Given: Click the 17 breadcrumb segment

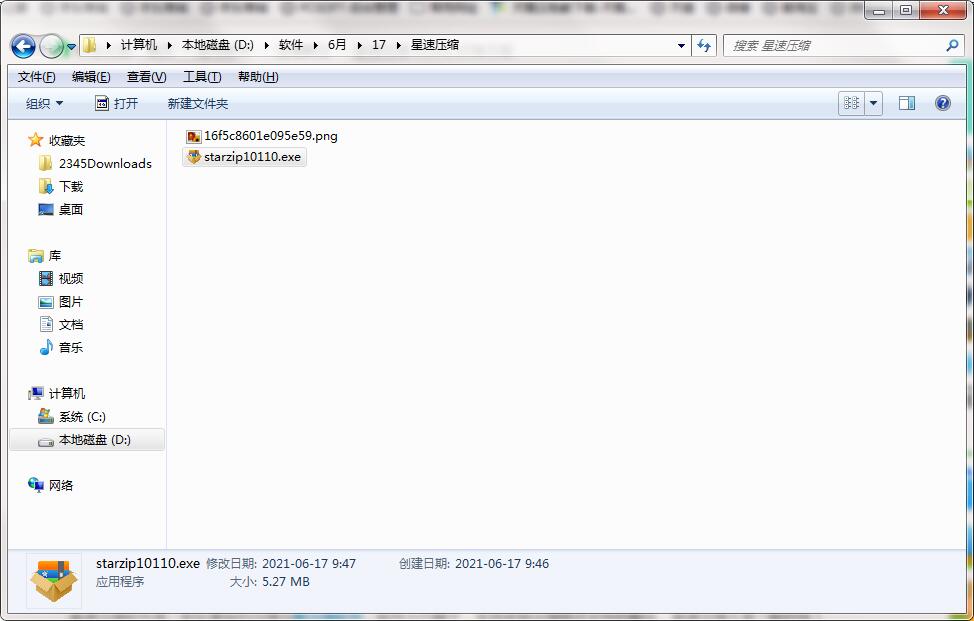Looking at the screenshot, I should 379,45.
